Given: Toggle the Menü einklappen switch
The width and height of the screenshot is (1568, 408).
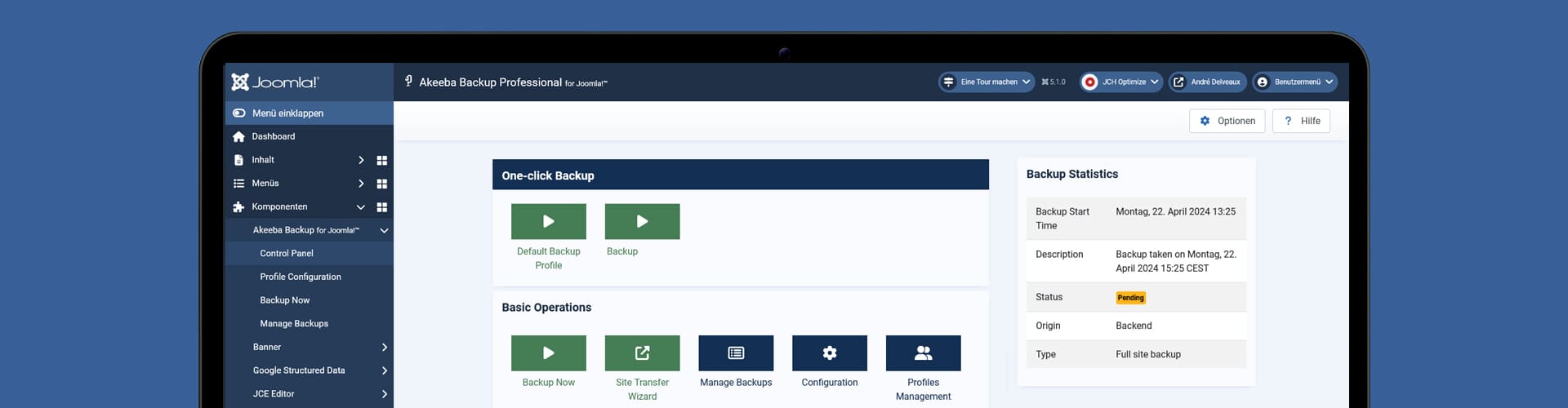Looking at the screenshot, I should [x=238, y=113].
